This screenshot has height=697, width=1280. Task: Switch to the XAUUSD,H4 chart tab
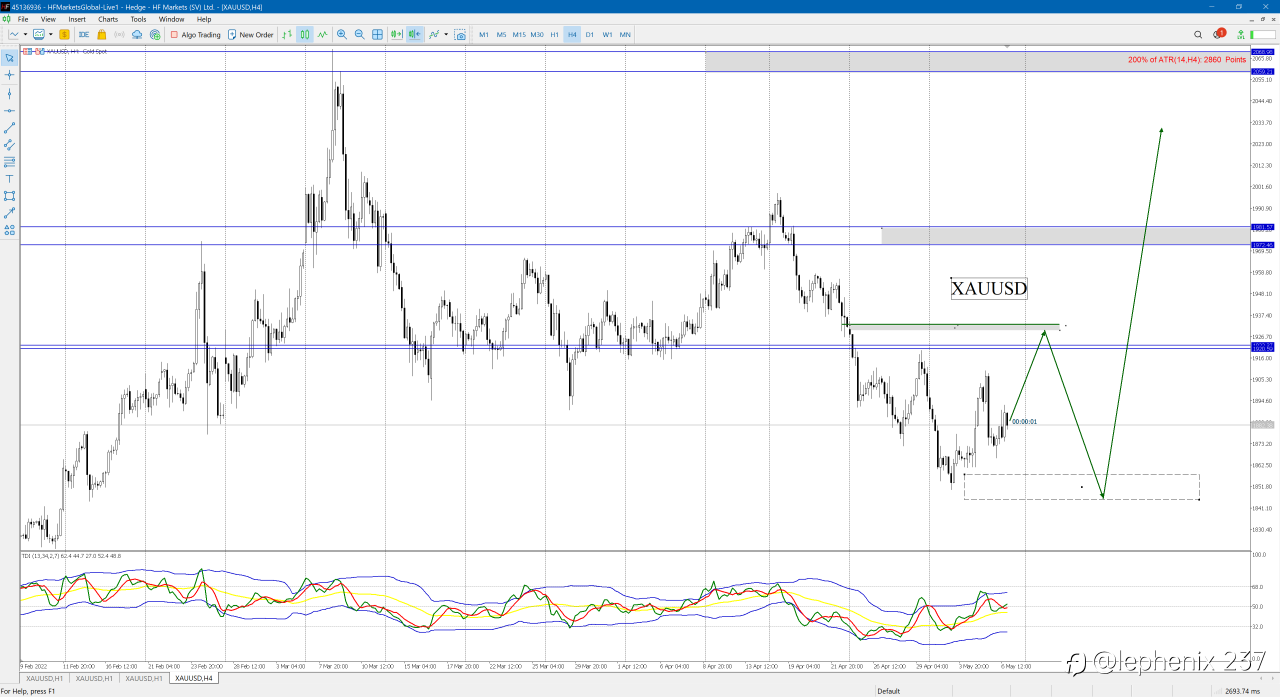coord(193,678)
